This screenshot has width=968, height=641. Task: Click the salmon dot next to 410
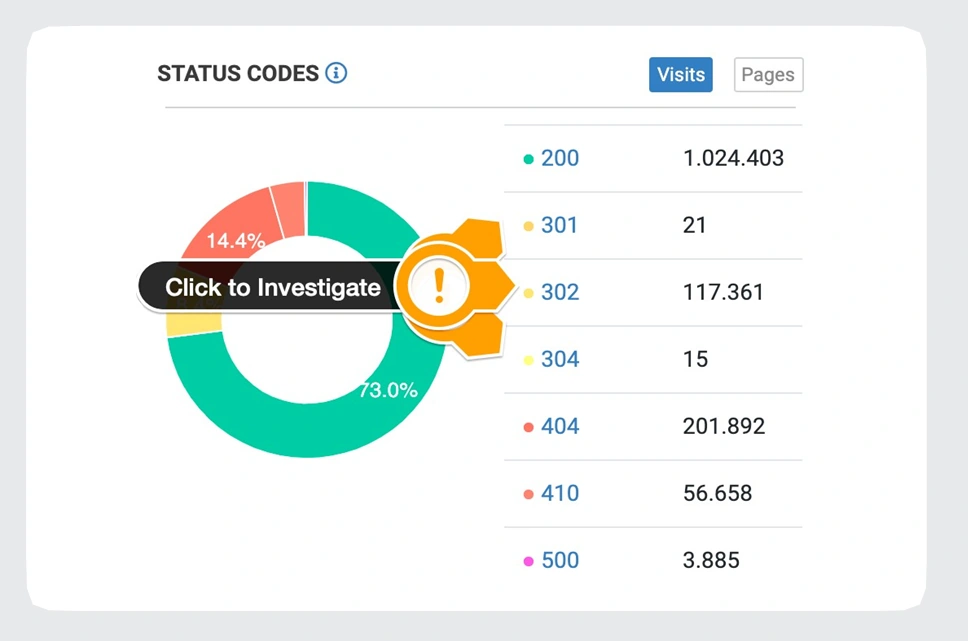pyautogui.click(x=528, y=494)
